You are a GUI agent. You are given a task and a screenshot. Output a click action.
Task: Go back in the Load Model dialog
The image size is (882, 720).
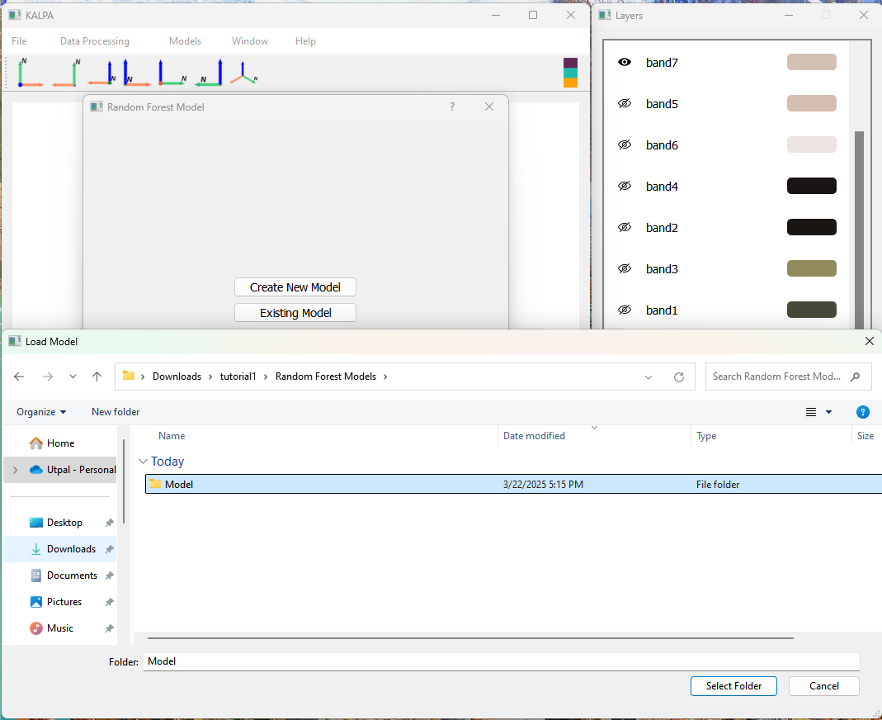coord(19,376)
